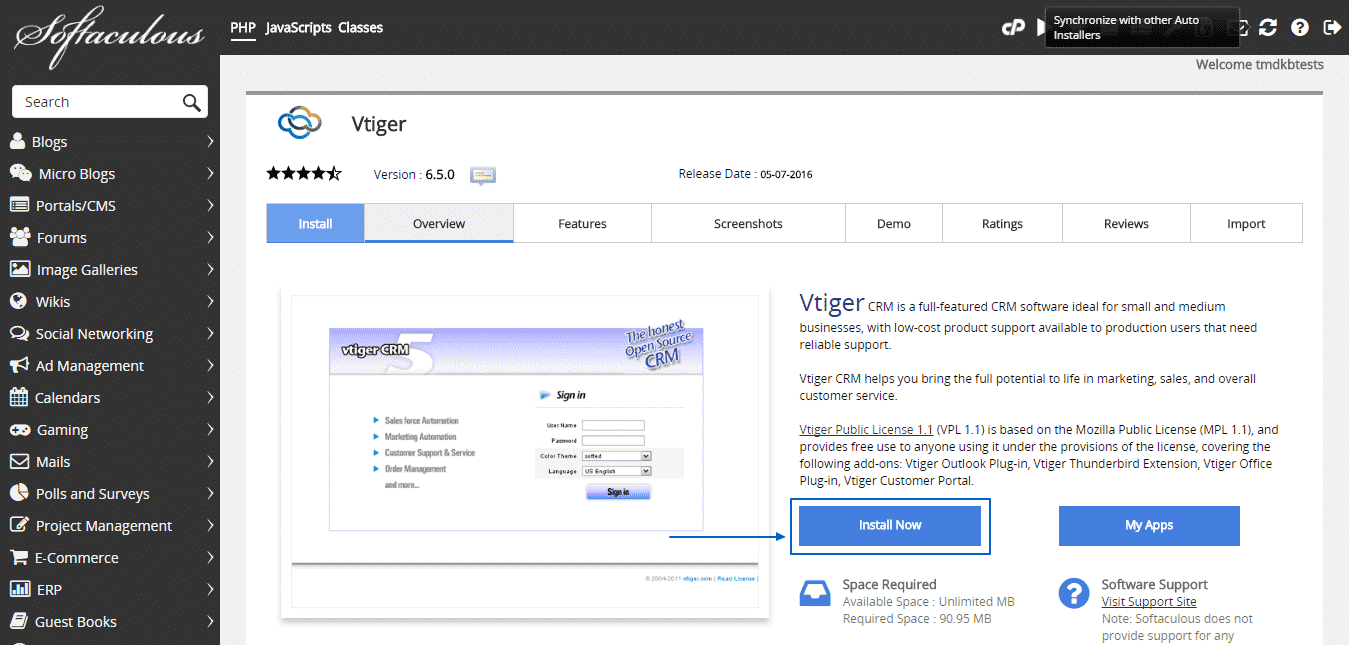Screen dimensions: 1349x645
Task: Open the Gaming category label
Action: [63, 429]
